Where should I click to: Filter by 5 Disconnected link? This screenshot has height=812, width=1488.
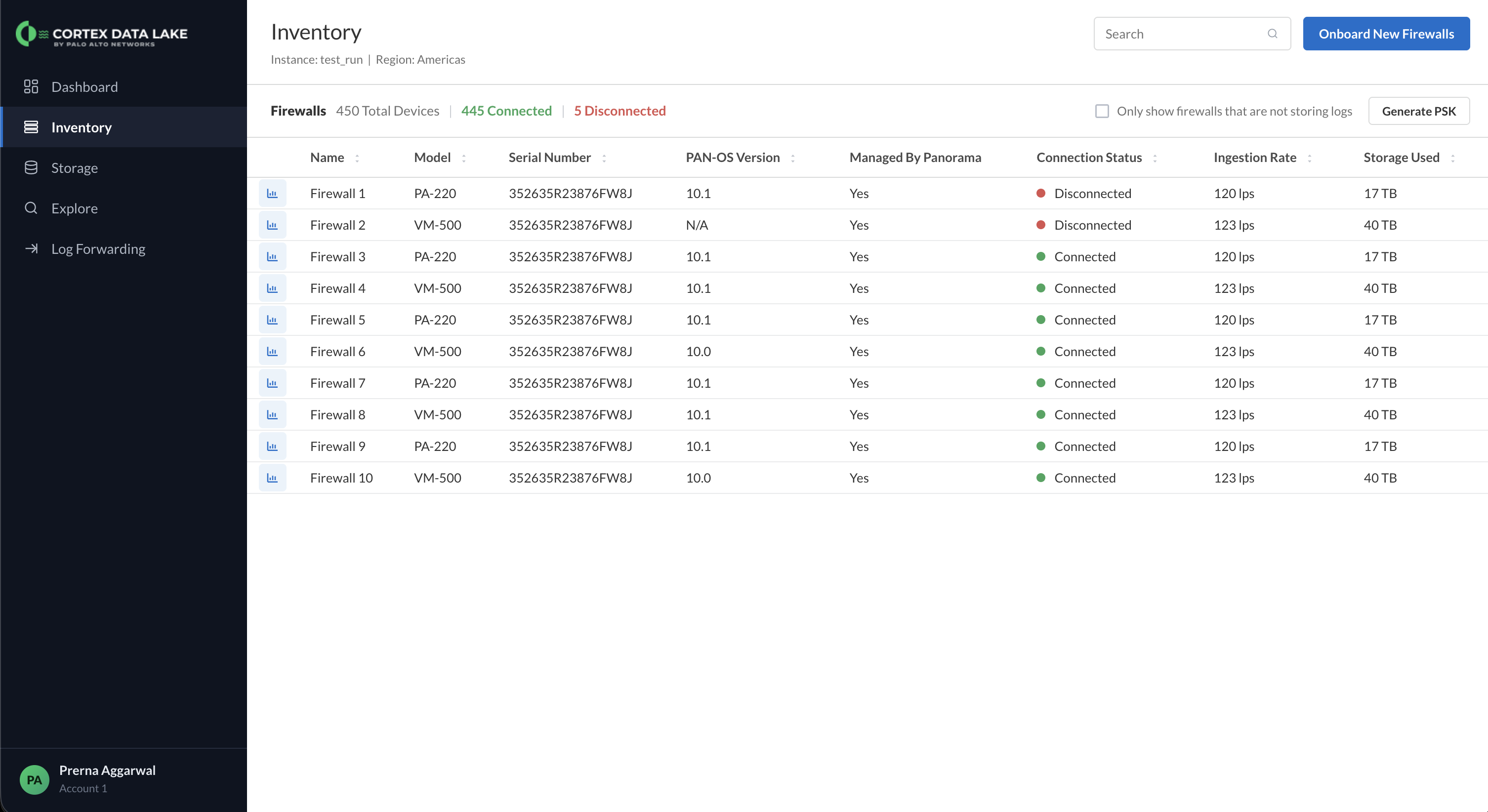point(620,111)
